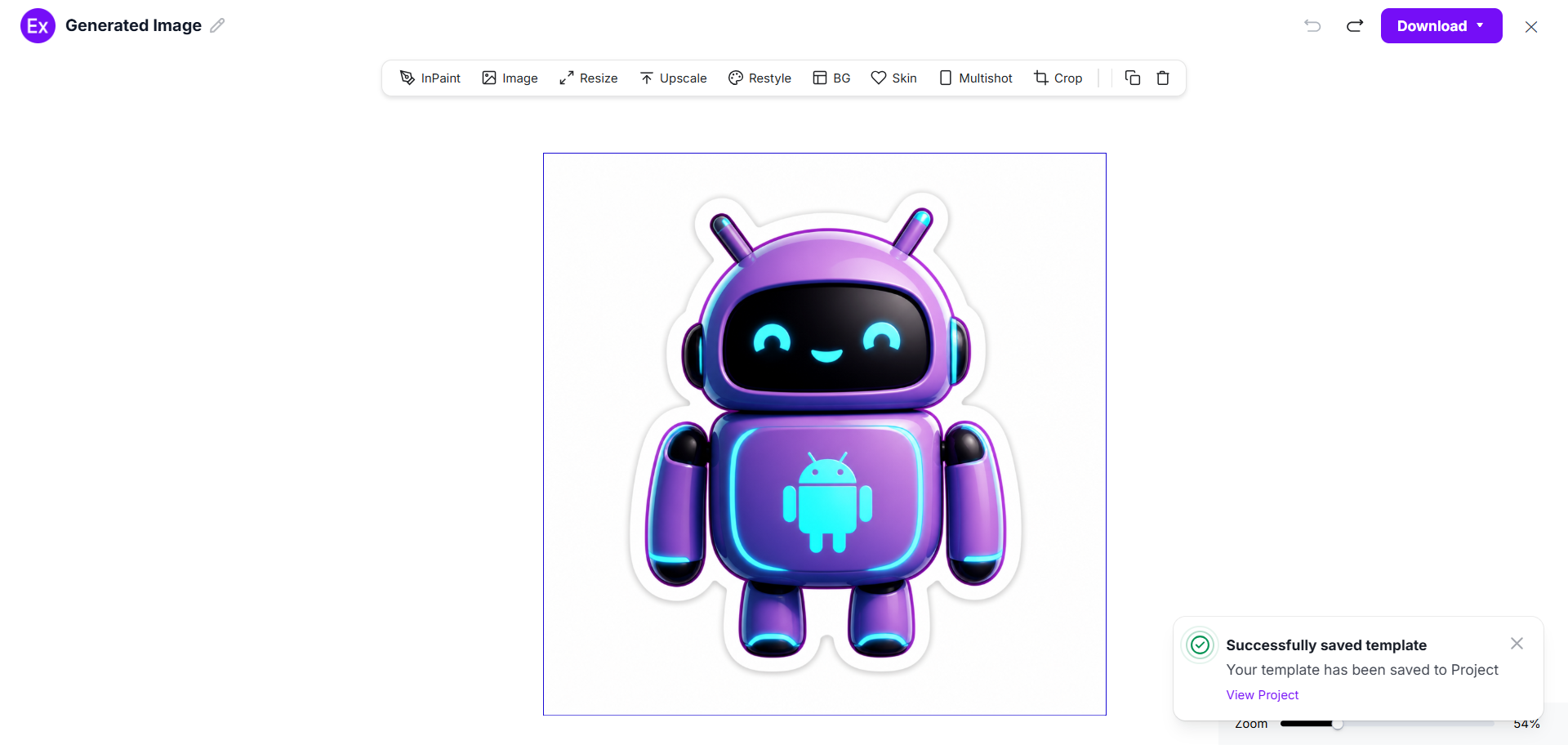Open the Restyle palette tool

(x=759, y=78)
